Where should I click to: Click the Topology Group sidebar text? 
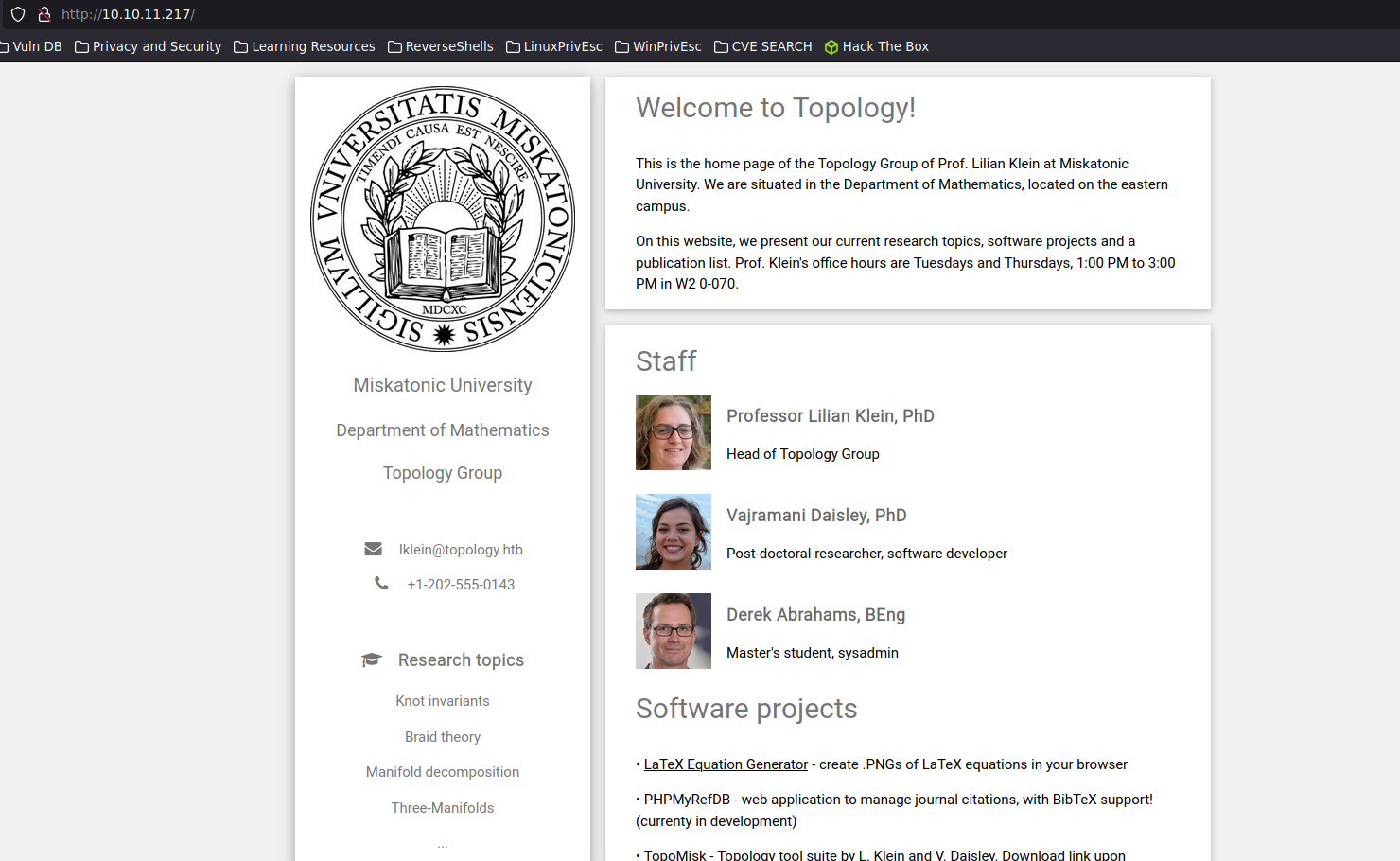(x=443, y=473)
